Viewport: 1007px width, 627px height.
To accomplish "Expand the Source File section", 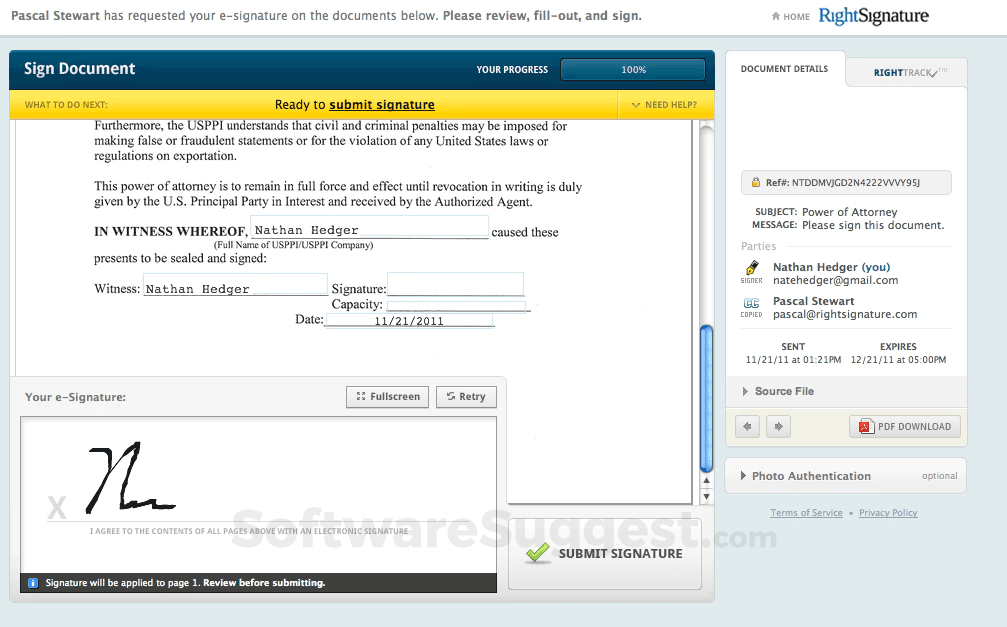I will pyautogui.click(x=784, y=391).
